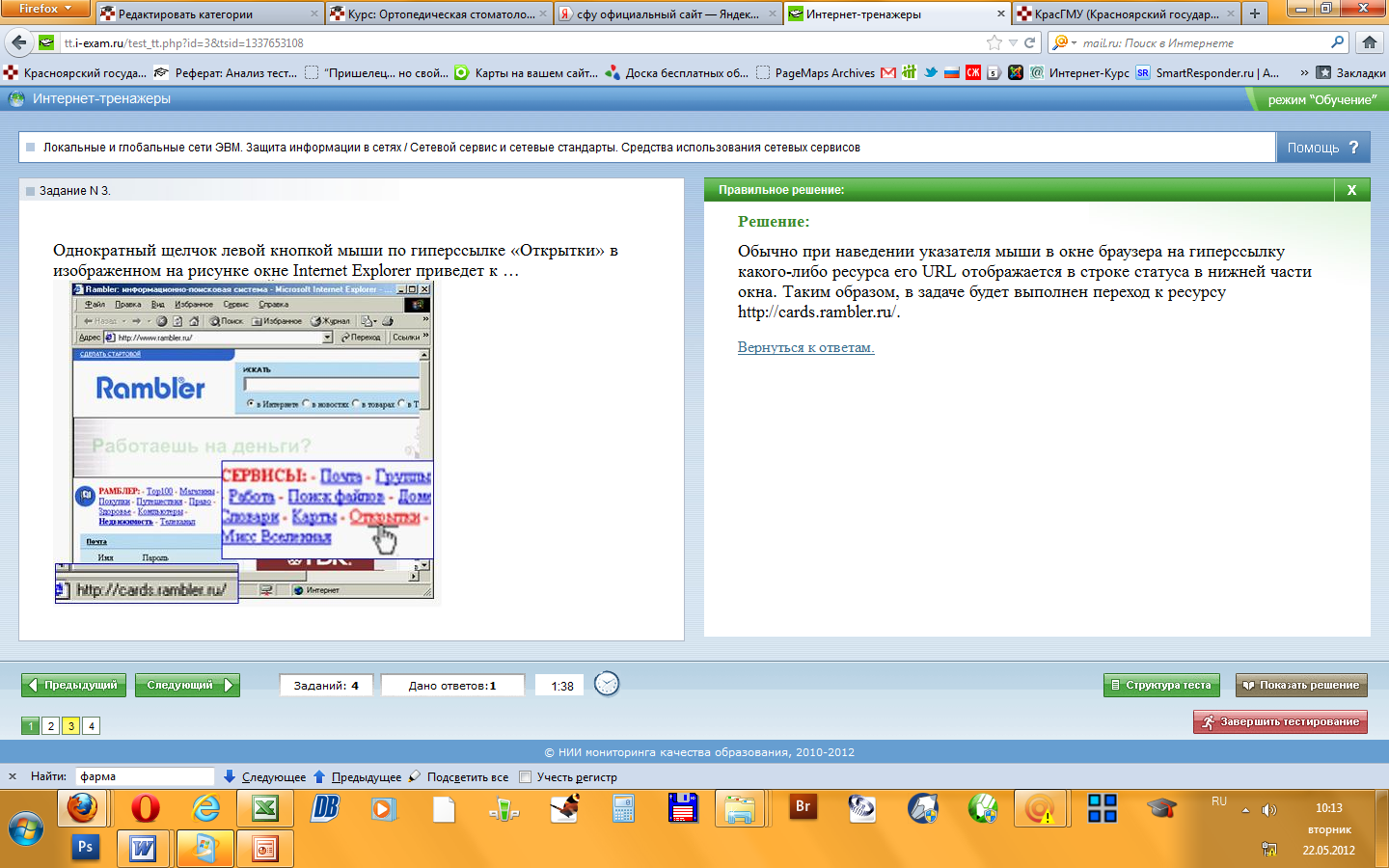Expand address bar history dropdown arrow
Screen dimensions: 1389x868
point(1013,42)
